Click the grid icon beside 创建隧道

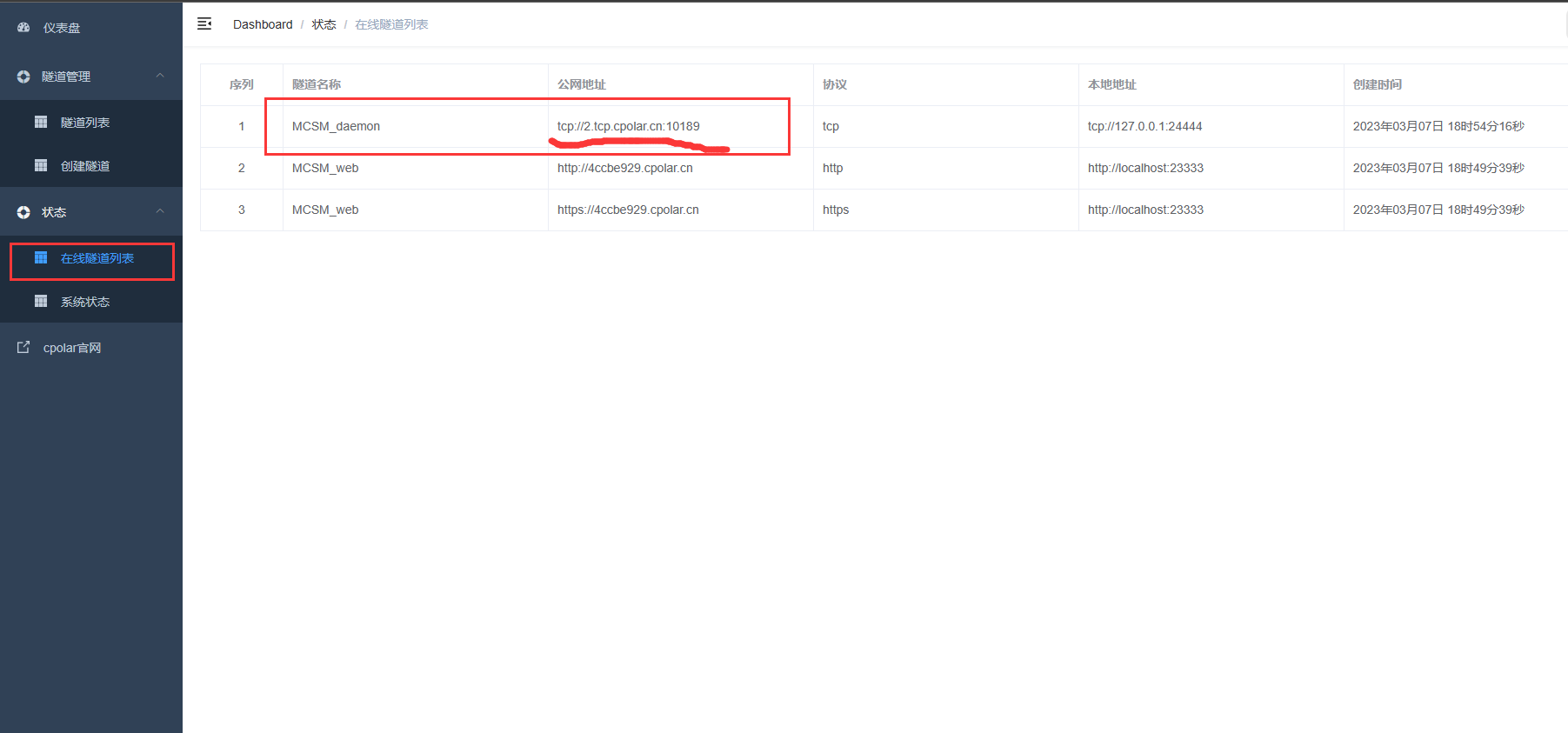click(41, 166)
